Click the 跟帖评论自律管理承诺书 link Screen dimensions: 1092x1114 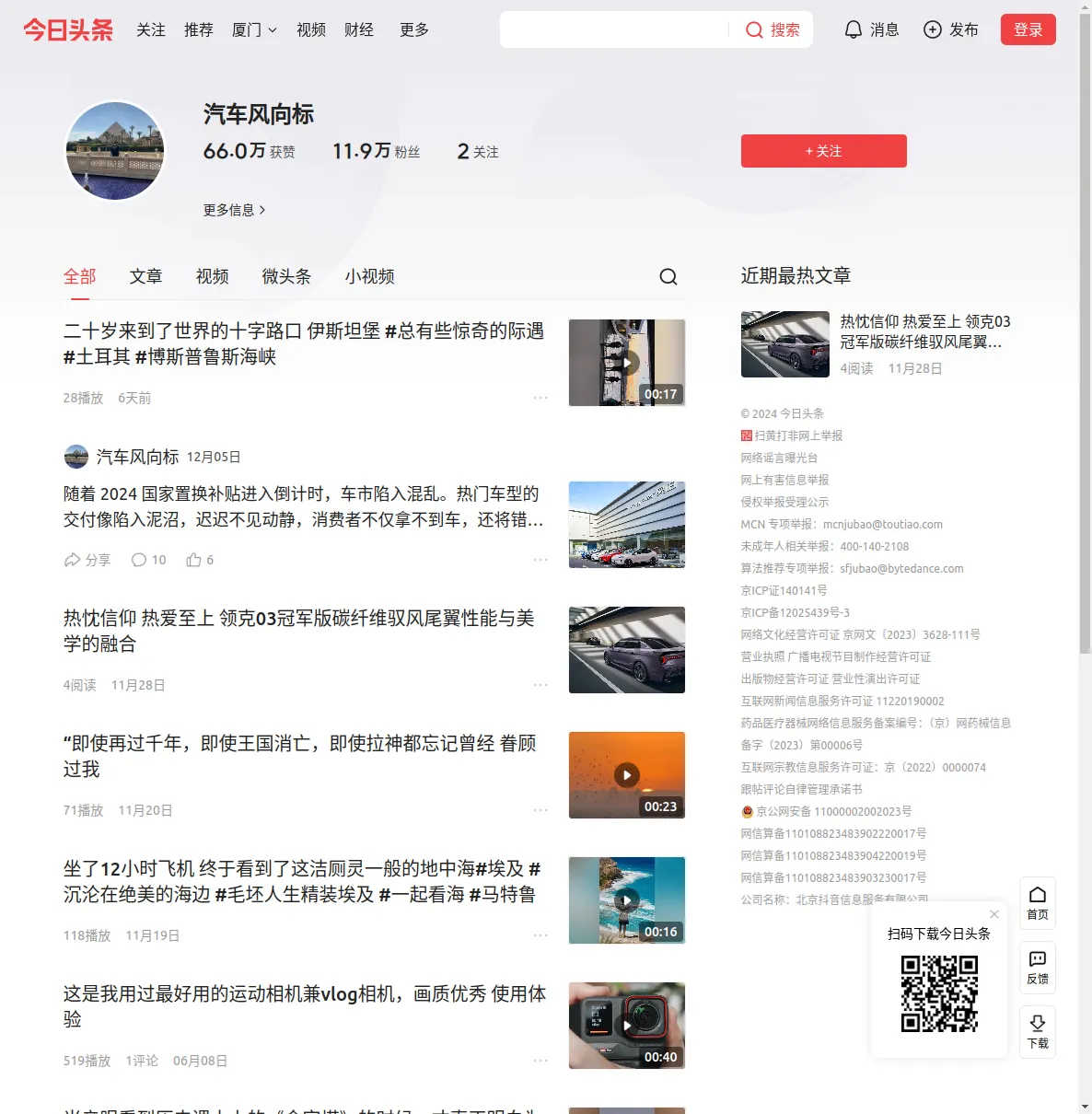coord(801,789)
